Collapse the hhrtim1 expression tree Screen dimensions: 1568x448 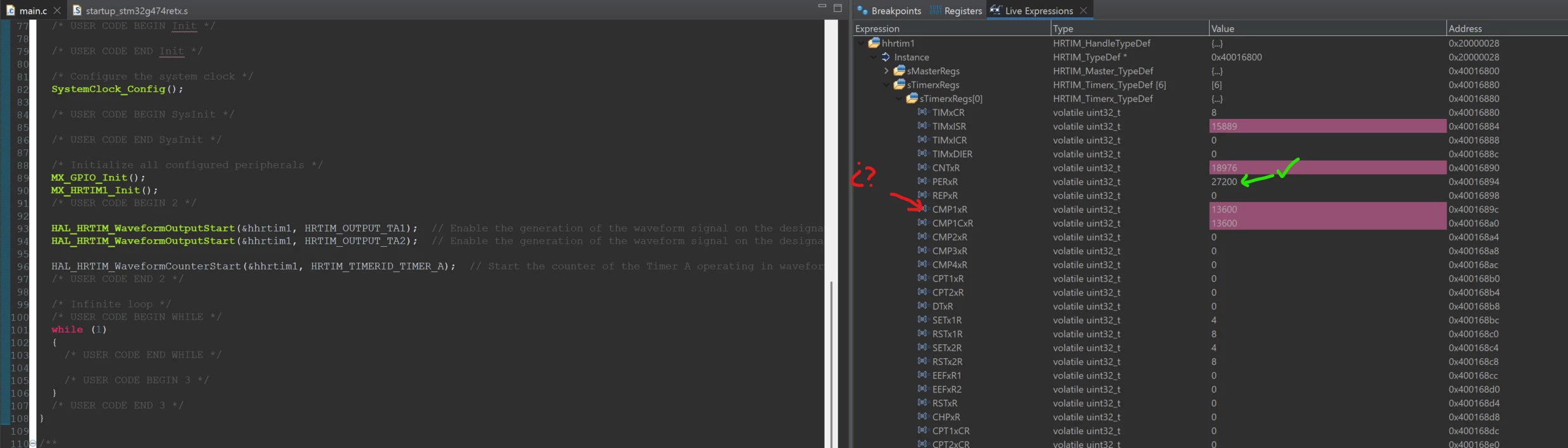861,43
